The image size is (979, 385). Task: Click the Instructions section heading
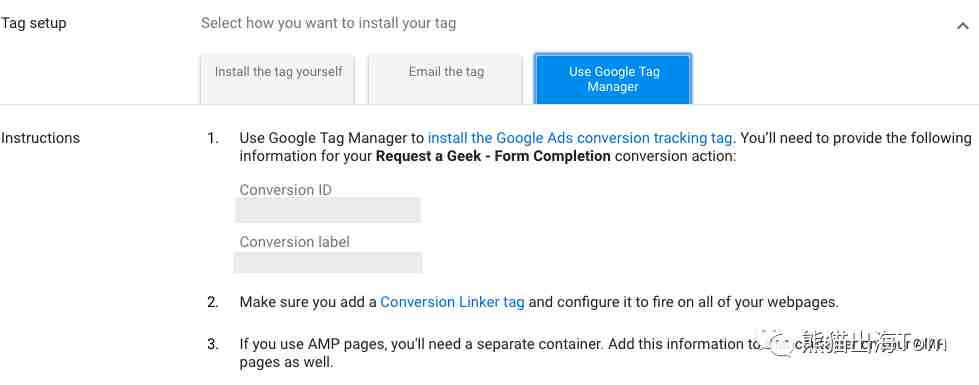41,138
